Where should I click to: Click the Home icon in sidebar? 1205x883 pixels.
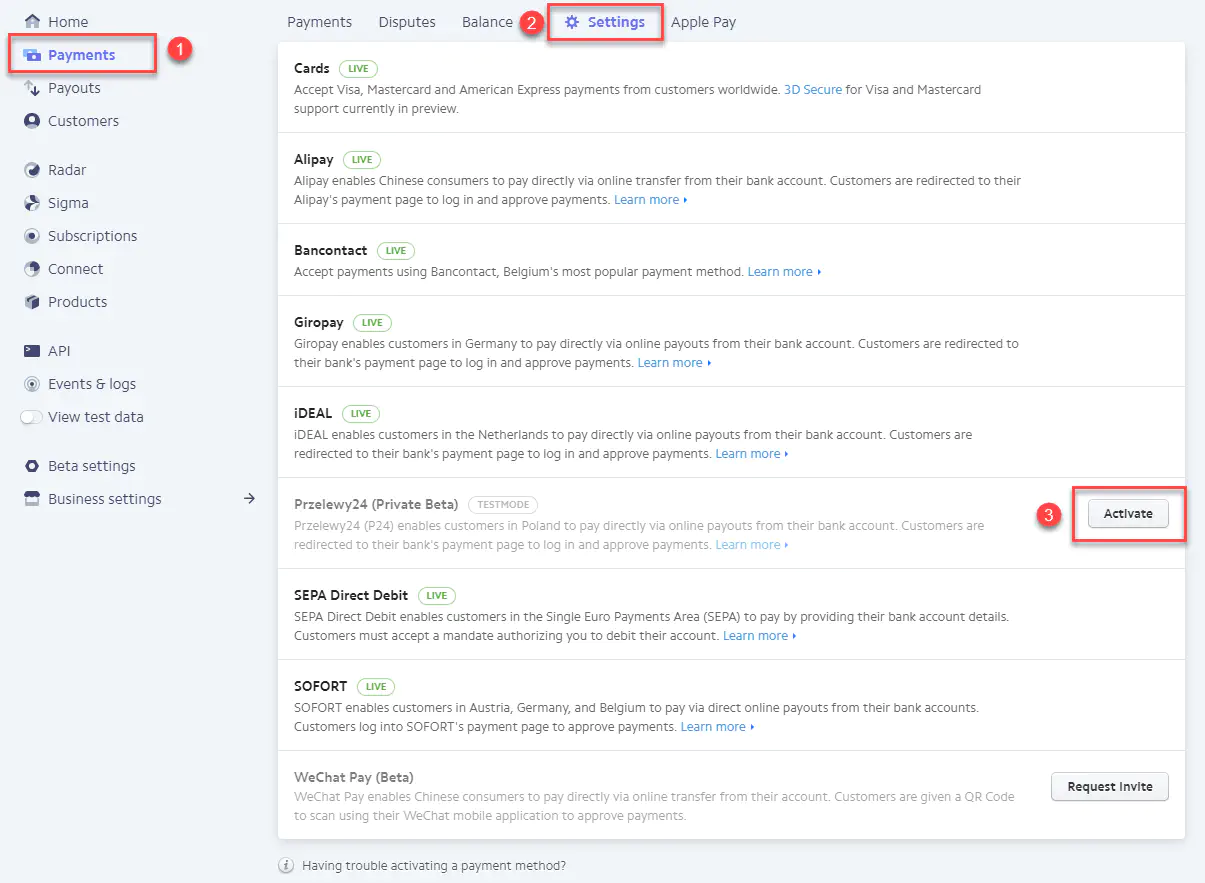pyautogui.click(x=32, y=22)
